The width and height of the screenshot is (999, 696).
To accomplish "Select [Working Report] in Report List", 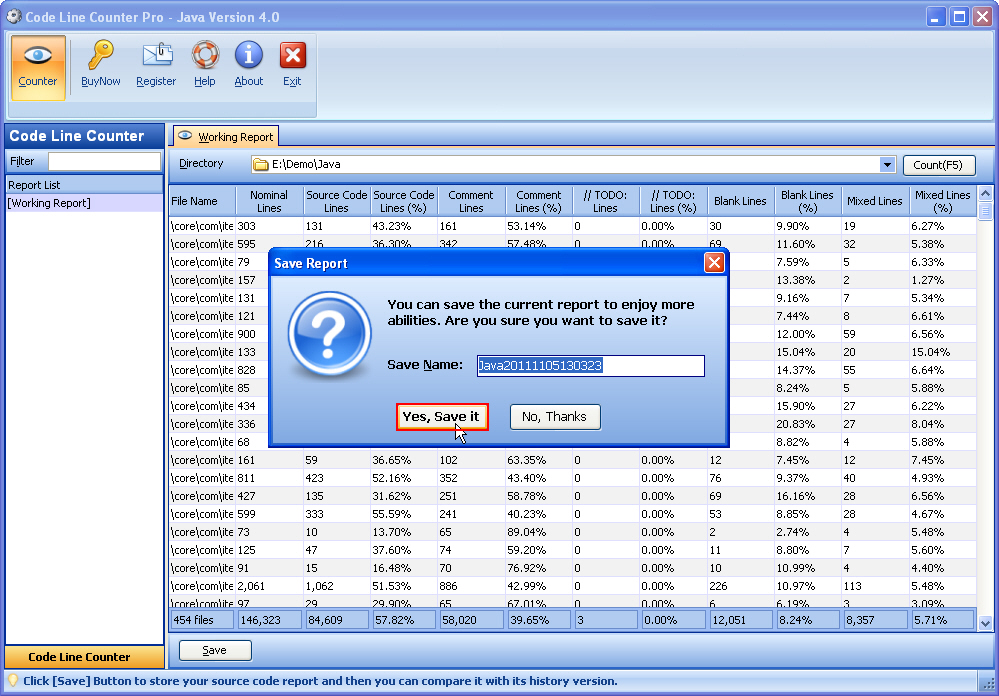I will point(84,203).
